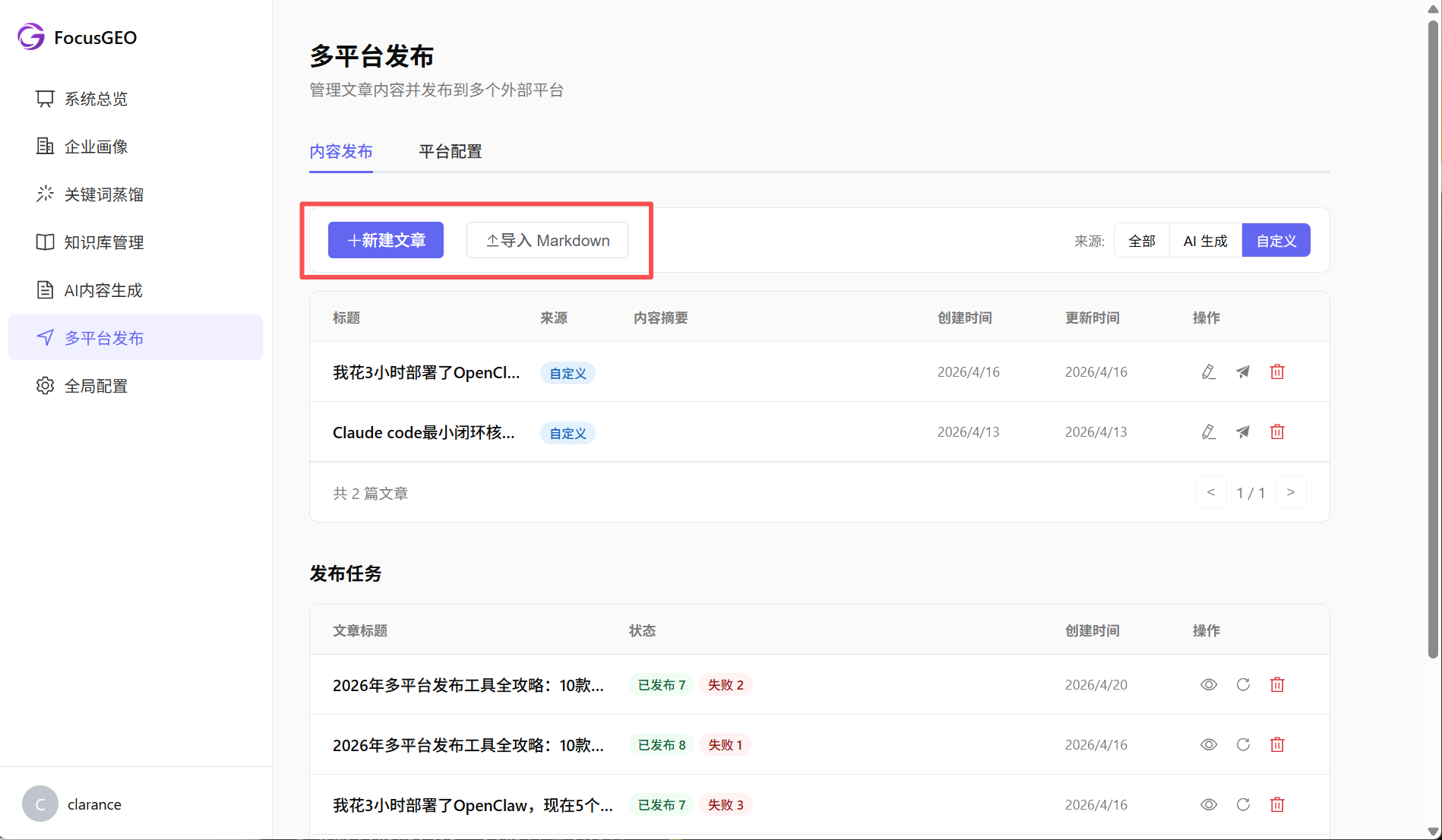This screenshot has width=1442, height=840.
Task: Edit the Claude code最小闭环核... article
Action: (x=1209, y=431)
